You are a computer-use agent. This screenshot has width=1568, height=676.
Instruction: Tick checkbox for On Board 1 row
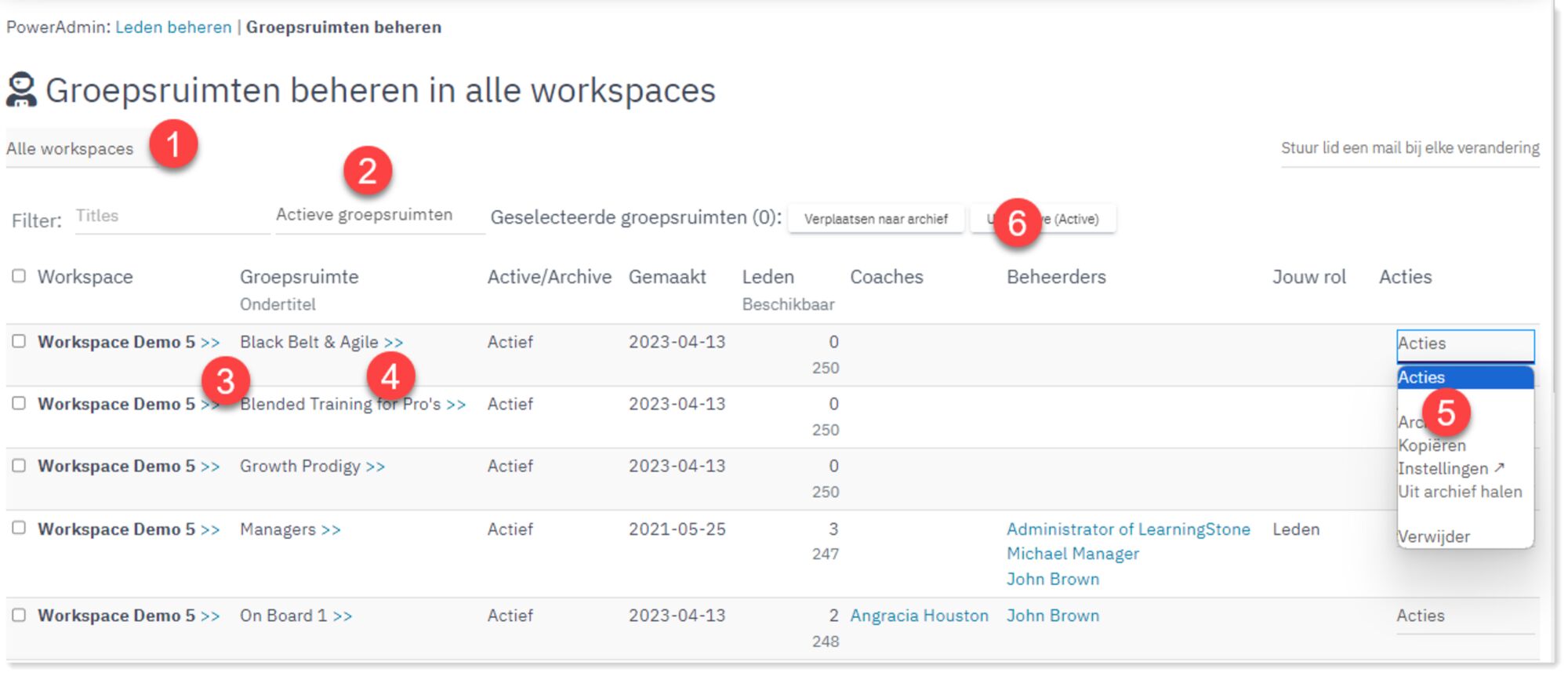click(19, 615)
